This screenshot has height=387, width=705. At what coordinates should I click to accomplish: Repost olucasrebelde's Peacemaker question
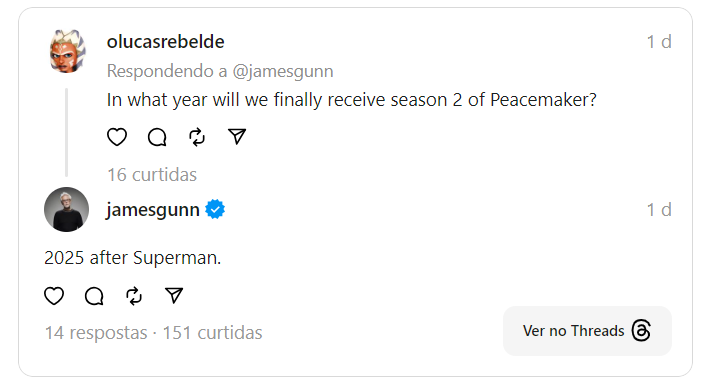(197, 137)
